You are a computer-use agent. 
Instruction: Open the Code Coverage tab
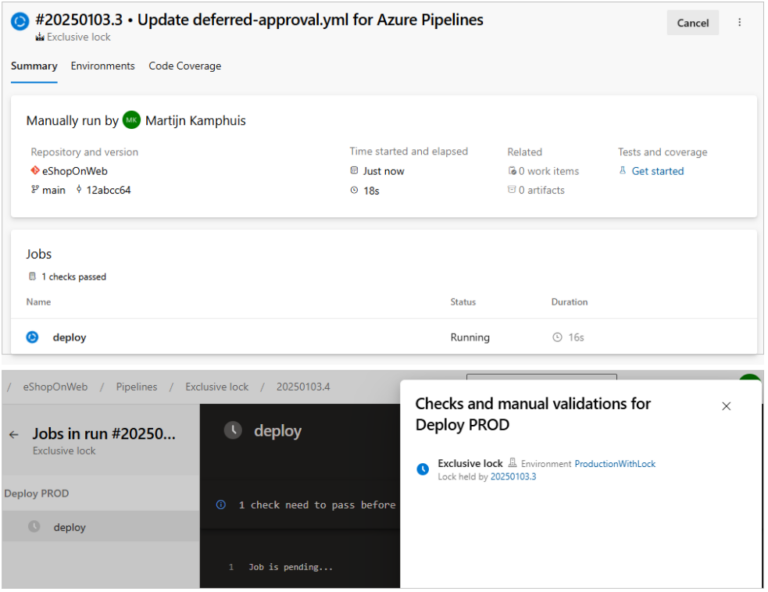(x=185, y=66)
